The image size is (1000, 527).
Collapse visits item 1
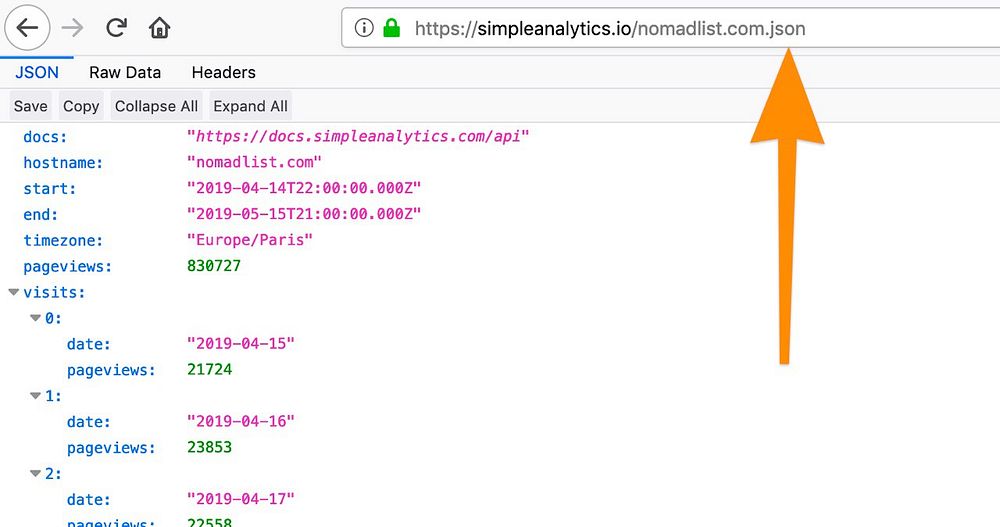pyautogui.click(x=36, y=396)
